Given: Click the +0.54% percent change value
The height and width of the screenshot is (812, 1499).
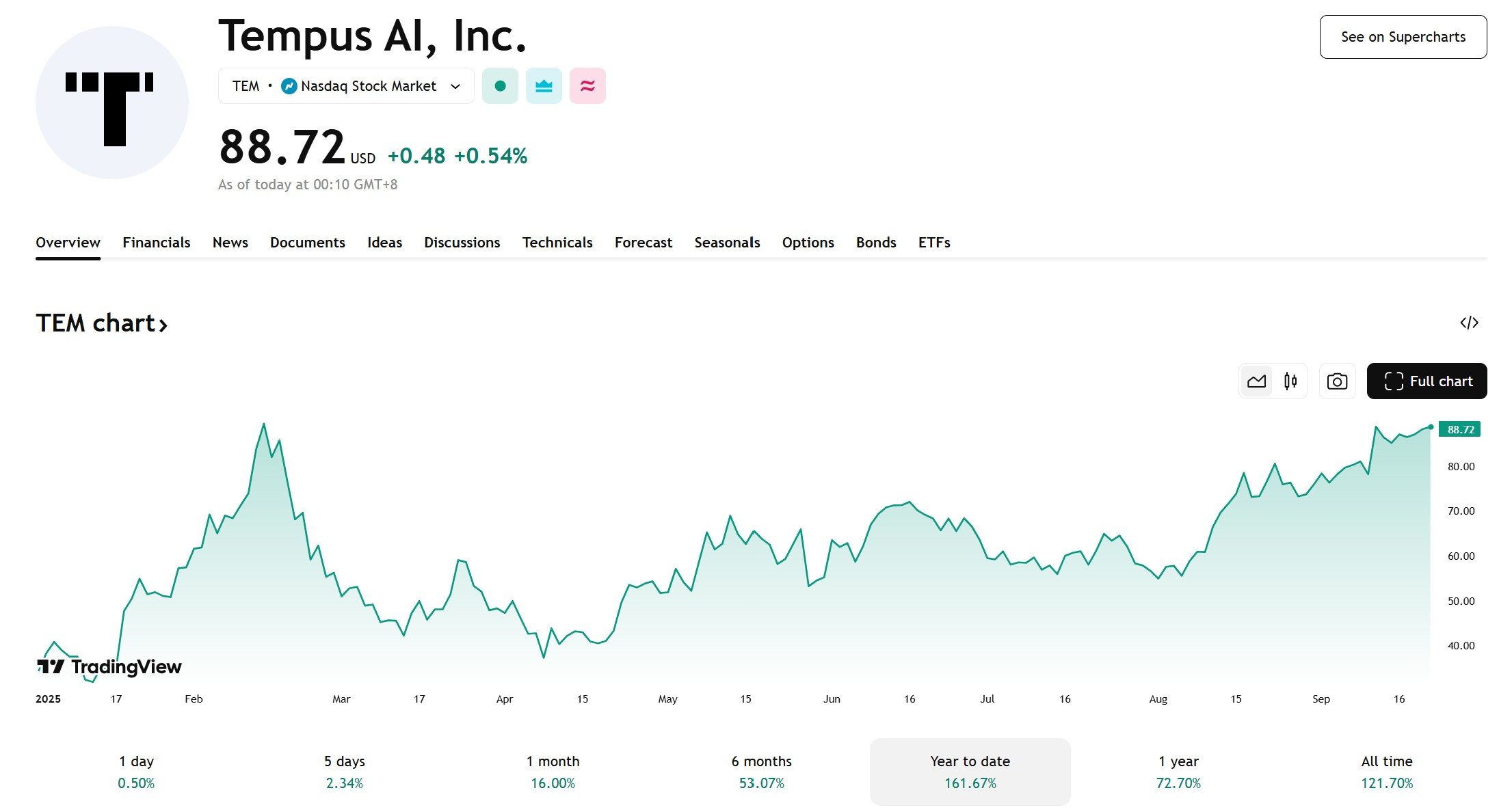Looking at the screenshot, I should click(491, 156).
